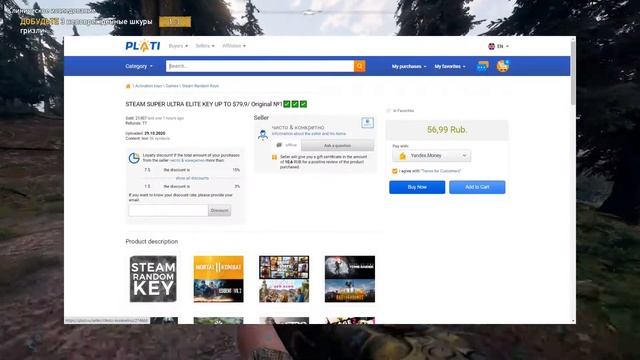The width and height of the screenshot is (640, 360).
Task: Click the loyalty discount pie icon
Action: click(x=134, y=158)
